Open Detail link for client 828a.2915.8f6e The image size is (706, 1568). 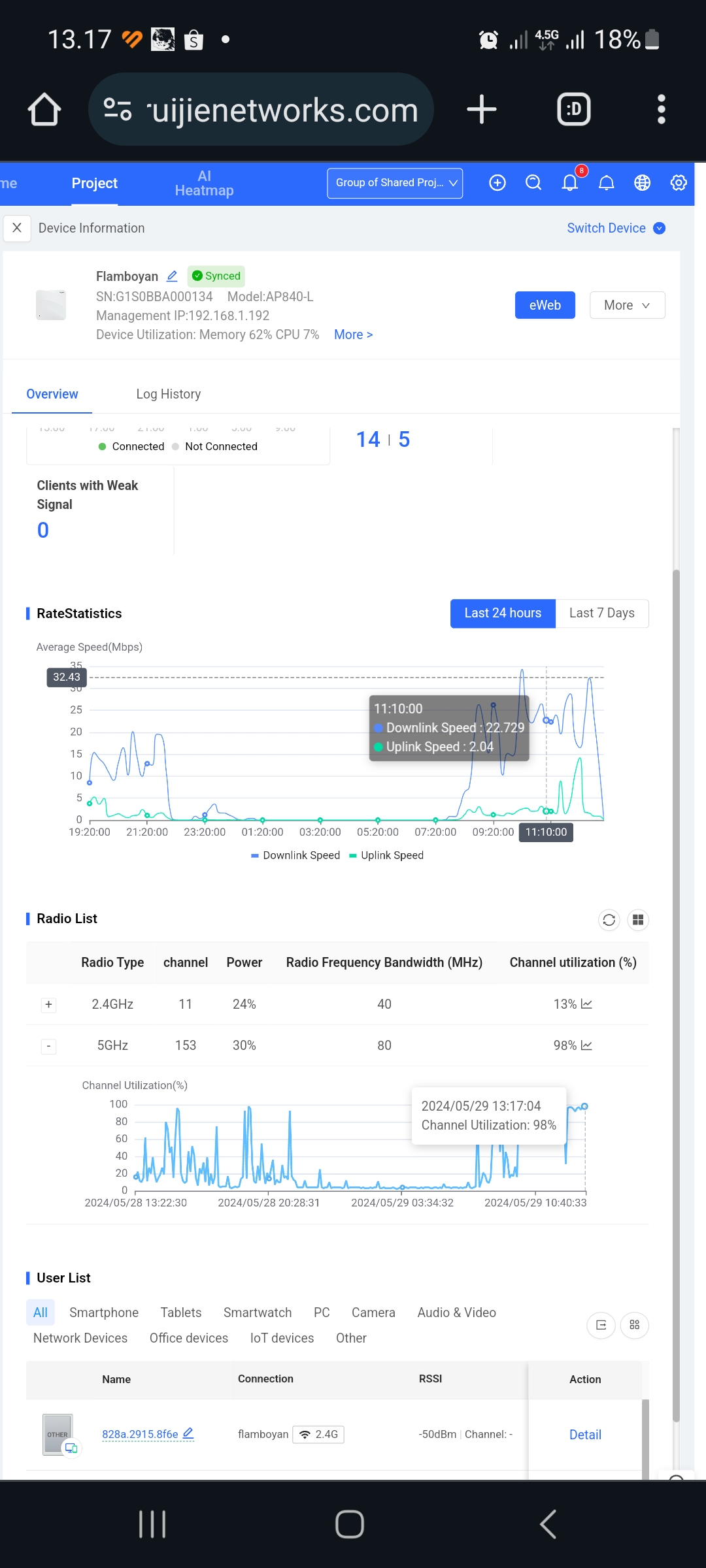click(x=585, y=1435)
